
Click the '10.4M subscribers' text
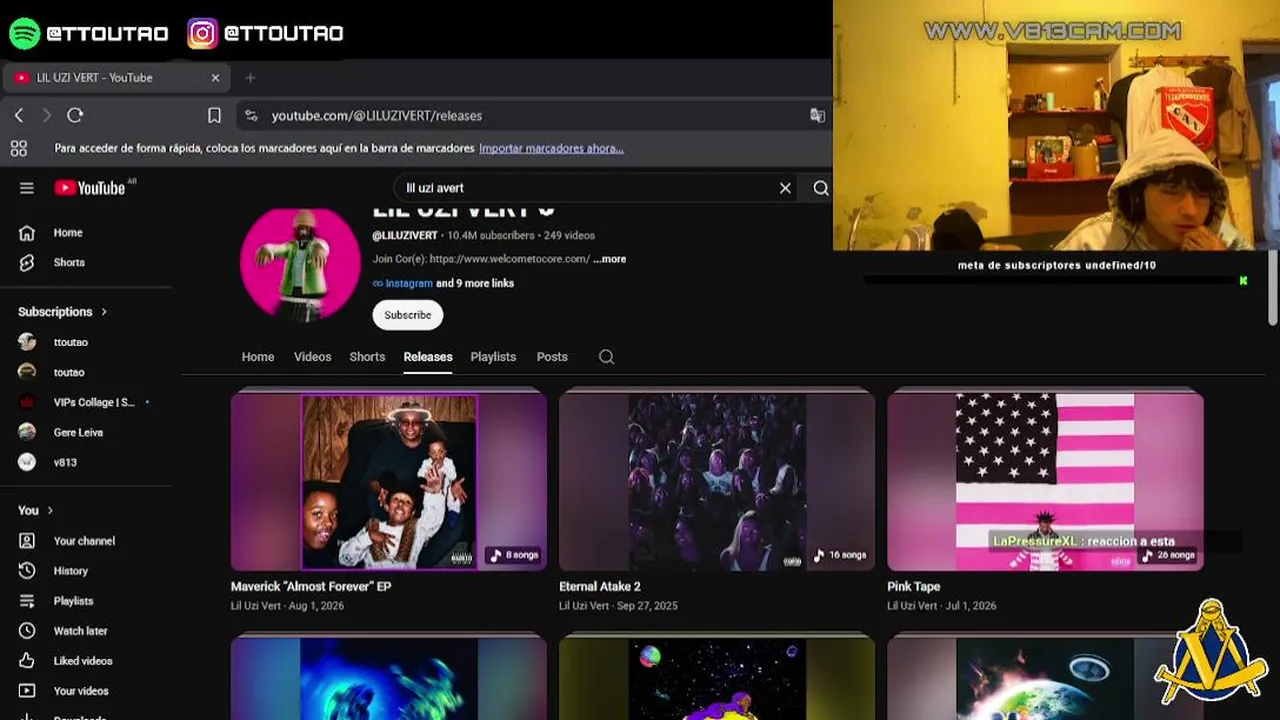coord(491,236)
